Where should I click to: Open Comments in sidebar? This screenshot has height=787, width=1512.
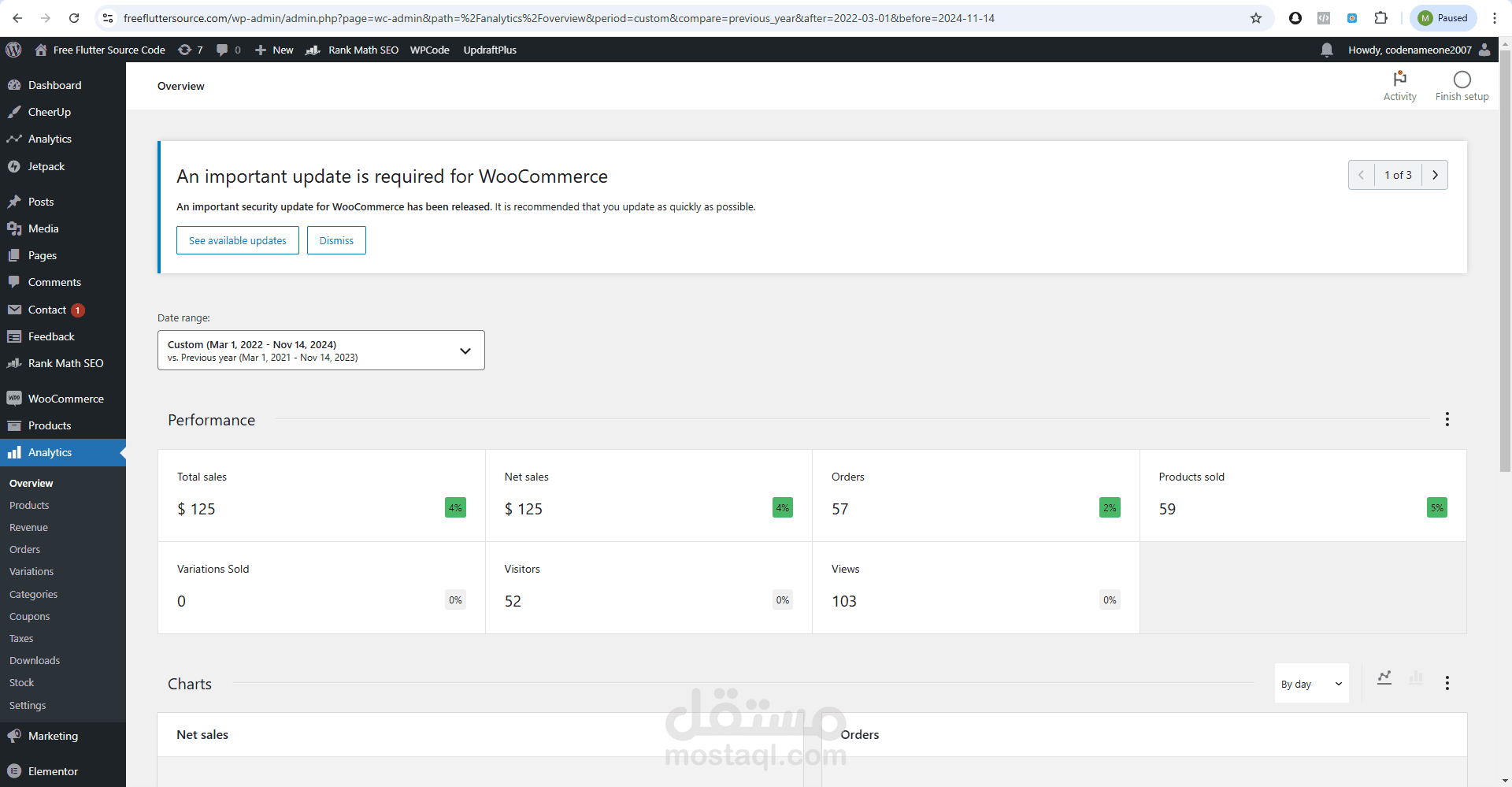coord(63,282)
